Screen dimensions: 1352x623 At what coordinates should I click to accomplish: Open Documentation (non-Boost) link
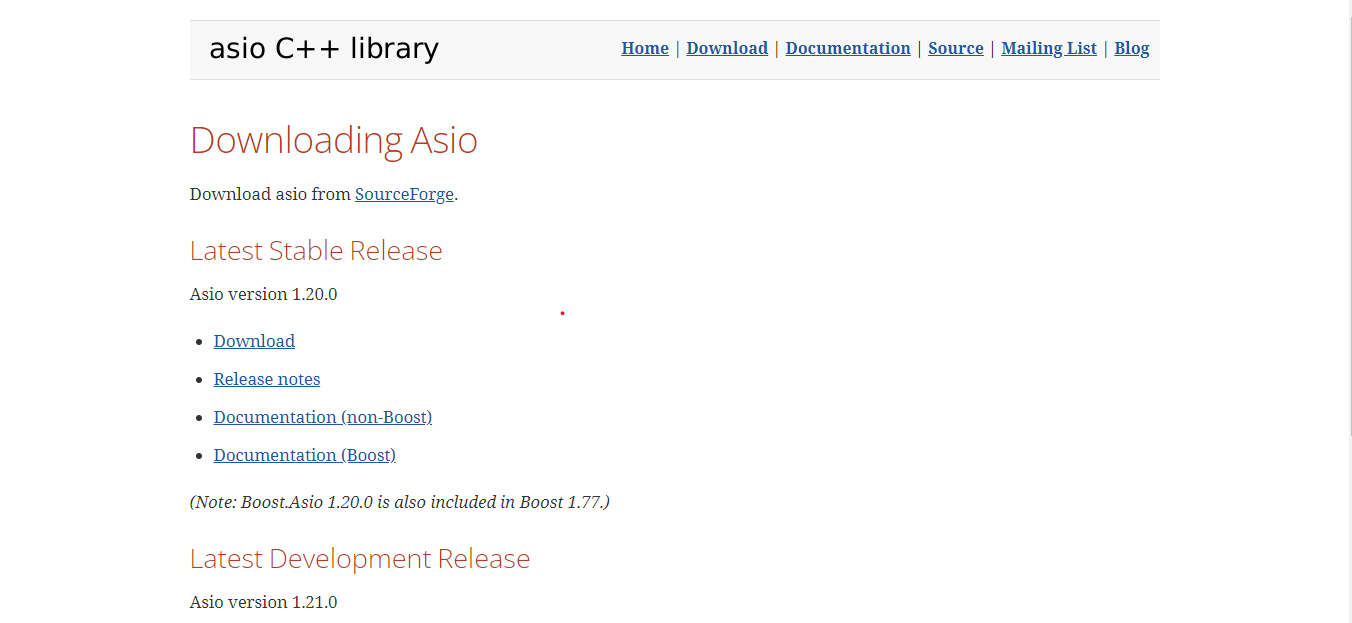coord(322,417)
